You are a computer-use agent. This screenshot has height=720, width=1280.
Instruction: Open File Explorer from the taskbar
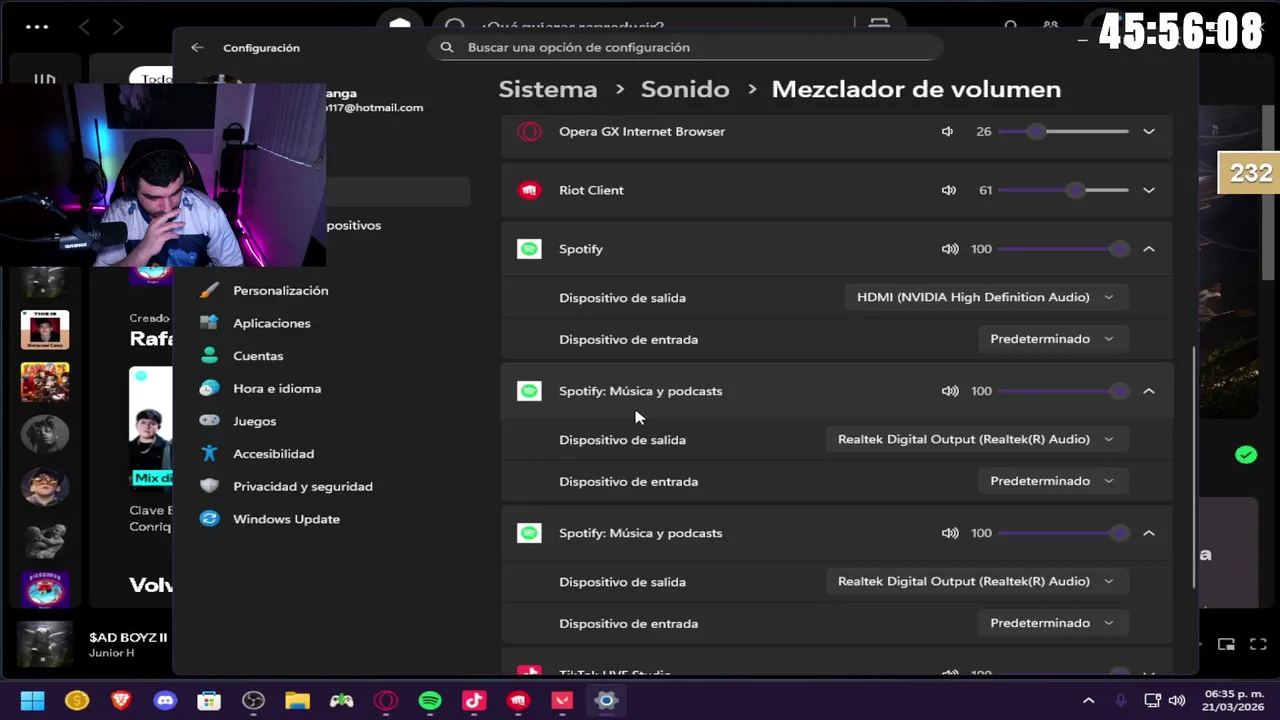pyautogui.click(x=297, y=700)
